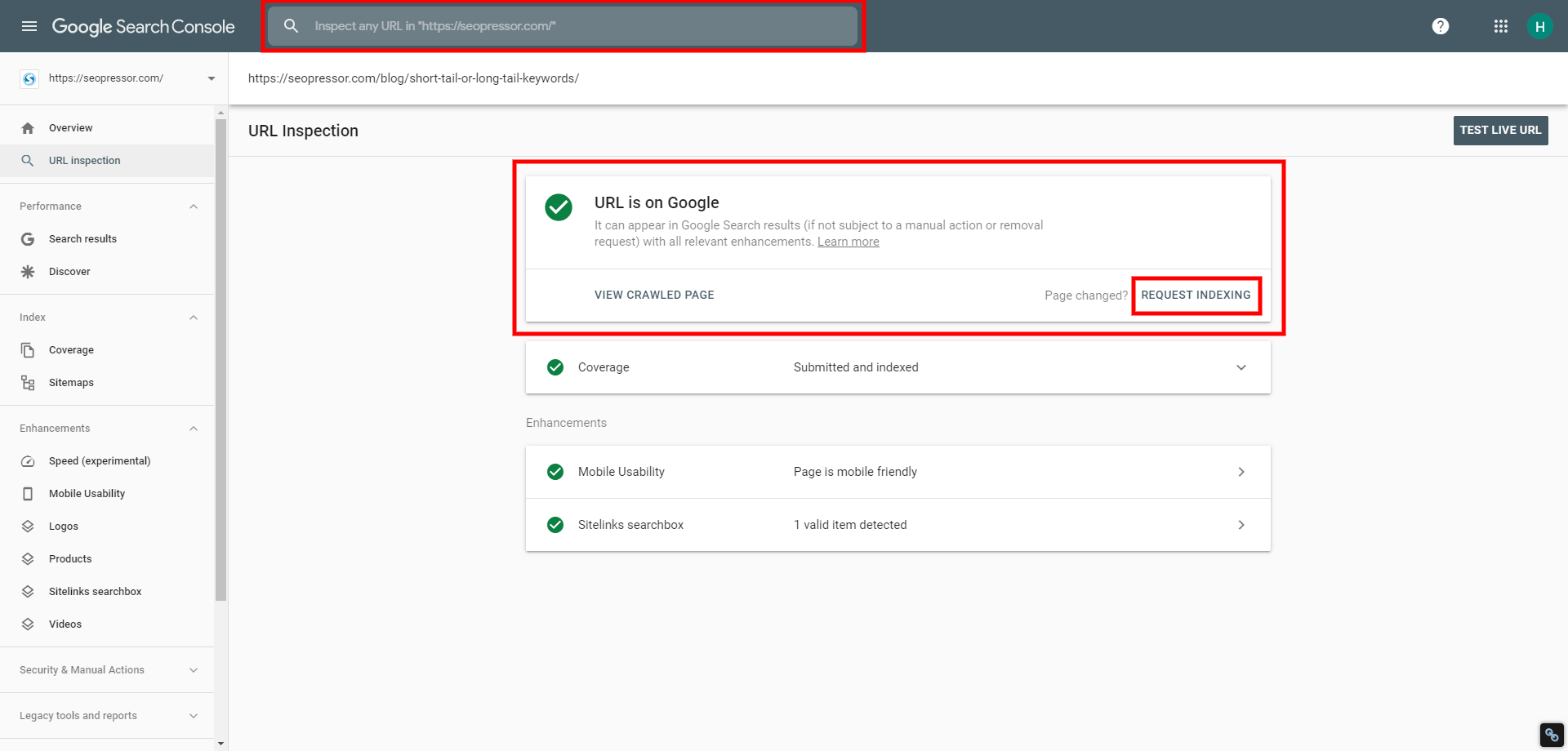
Task: Open Coverage report in sidebar
Action: (x=107, y=350)
